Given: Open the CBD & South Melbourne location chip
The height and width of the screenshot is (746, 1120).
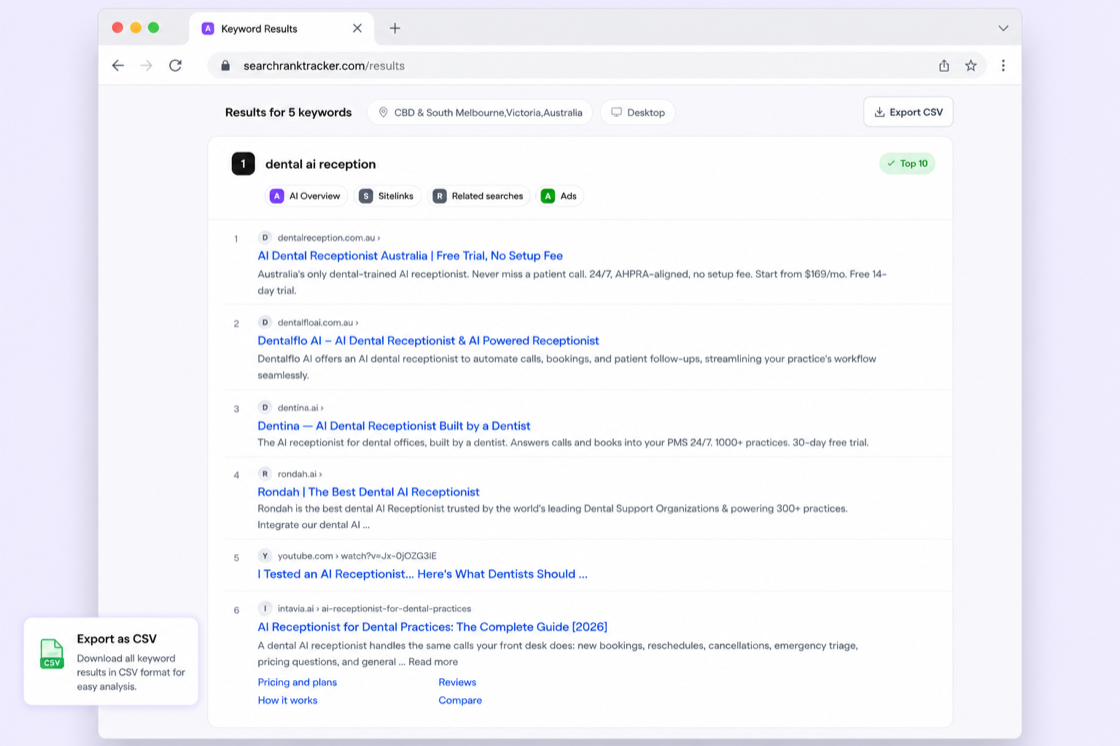Looking at the screenshot, I should pos(480,112).
